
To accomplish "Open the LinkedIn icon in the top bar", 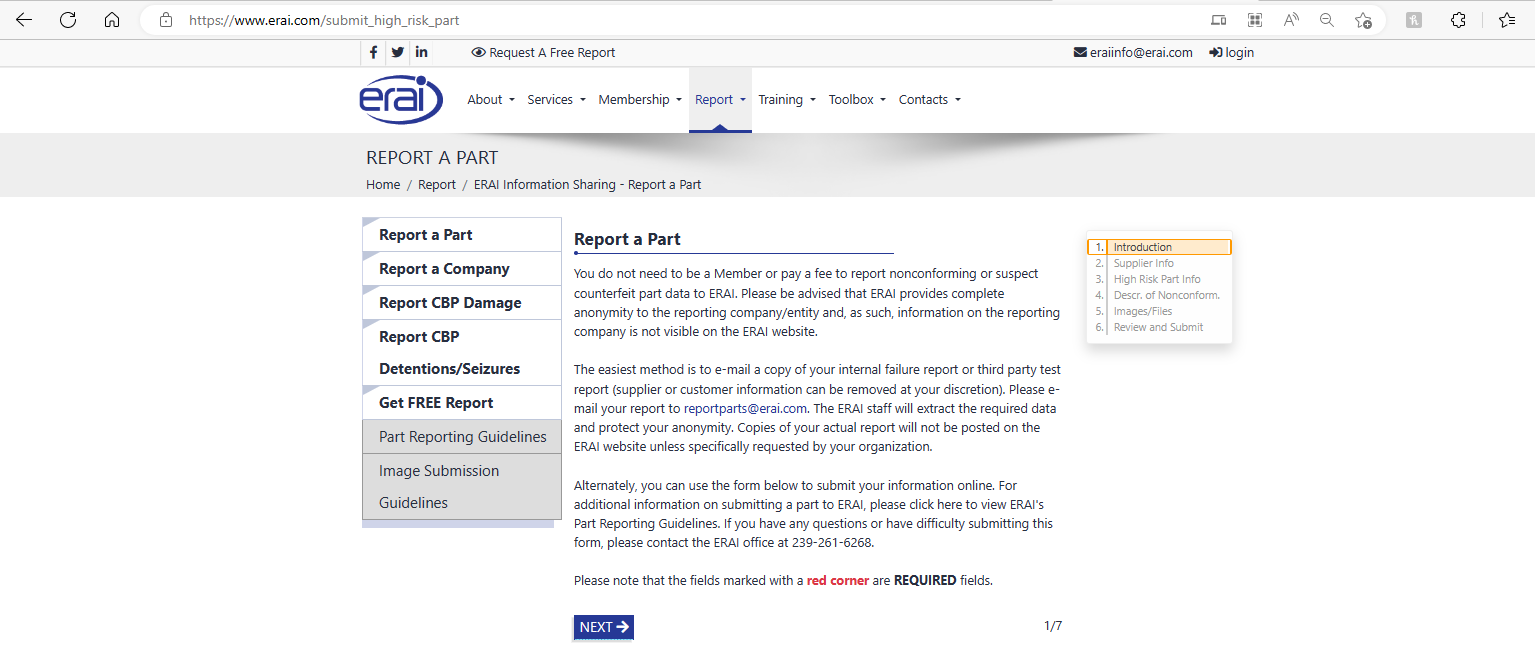I will pos(422,53).
